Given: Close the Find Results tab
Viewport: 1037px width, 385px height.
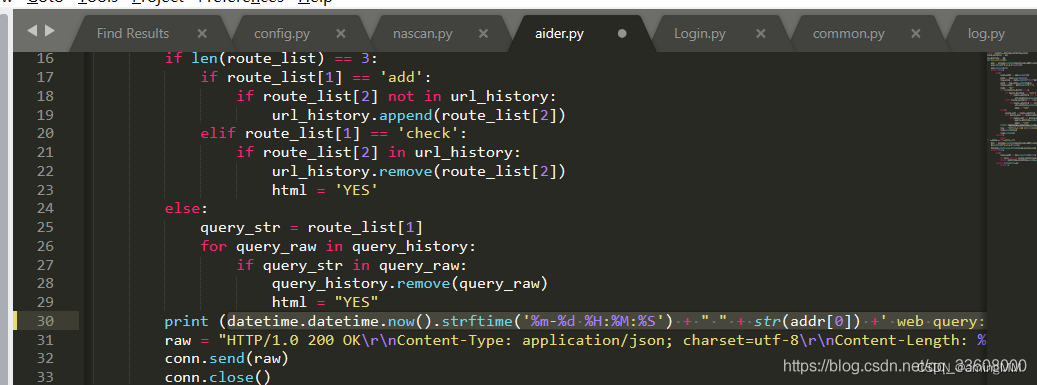Looking at the screenshot, I should (202, 33).
